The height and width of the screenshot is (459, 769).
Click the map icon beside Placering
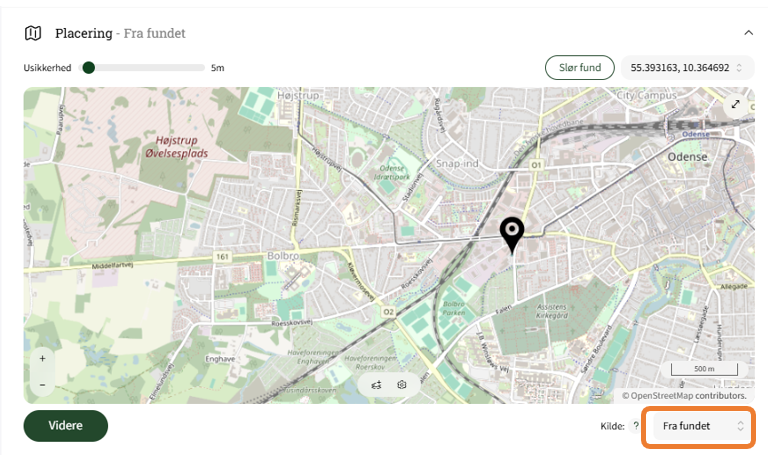pos(33,33)
